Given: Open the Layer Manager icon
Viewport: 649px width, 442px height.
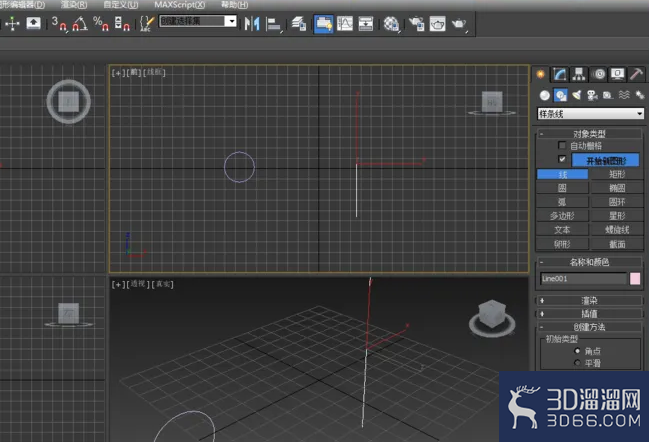Looking at the screenshot, I should (299, 24).
